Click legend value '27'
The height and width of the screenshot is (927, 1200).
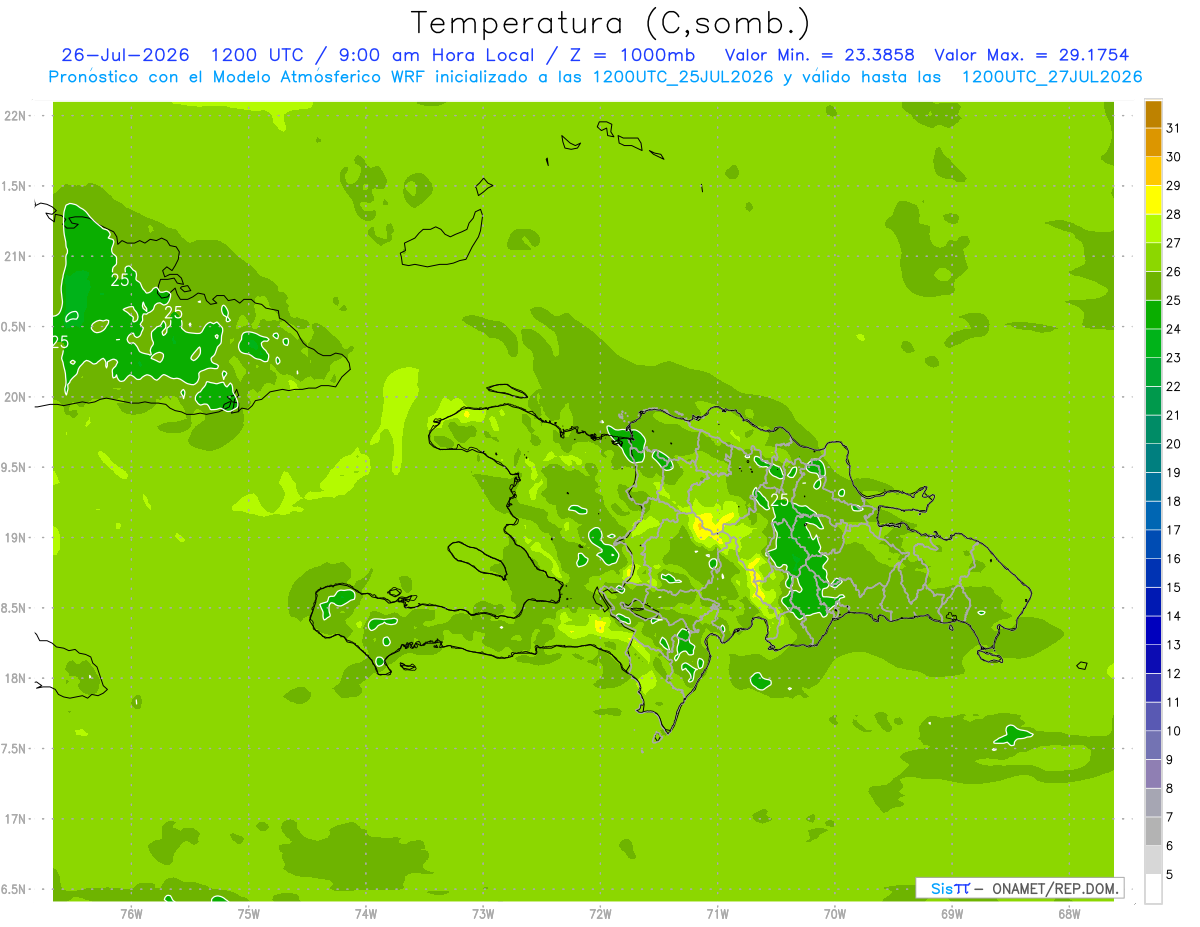[x=1174, y=243]
